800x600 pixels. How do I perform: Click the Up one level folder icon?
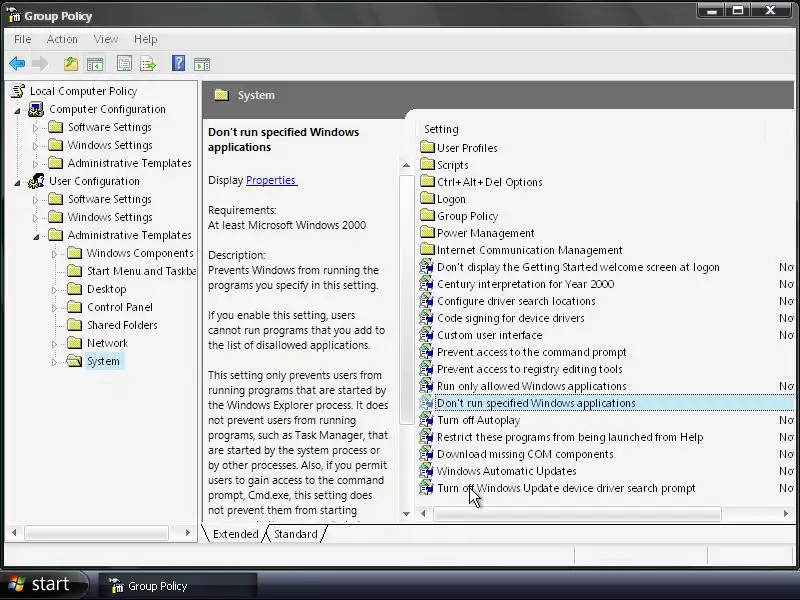click(x=71, y=64)
